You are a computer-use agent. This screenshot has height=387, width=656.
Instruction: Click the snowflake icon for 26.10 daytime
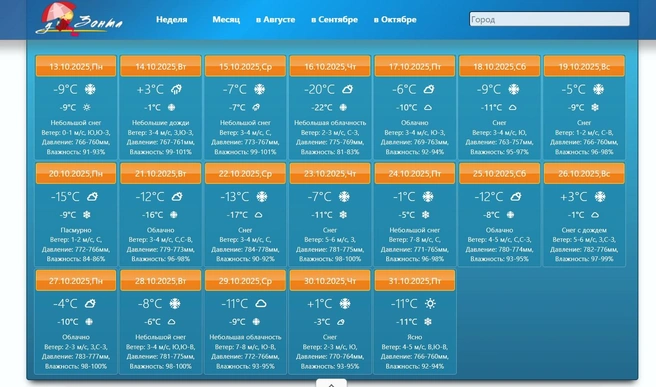click(600, 197)
